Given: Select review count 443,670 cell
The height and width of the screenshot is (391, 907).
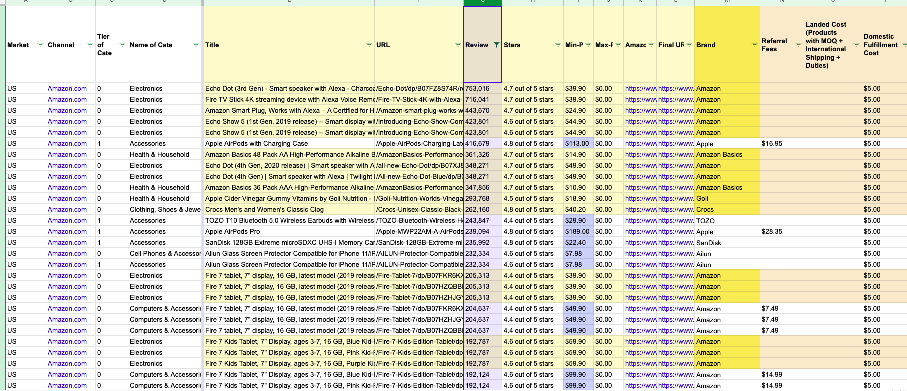Looking at the screenshot, I should tap(482, 110).
